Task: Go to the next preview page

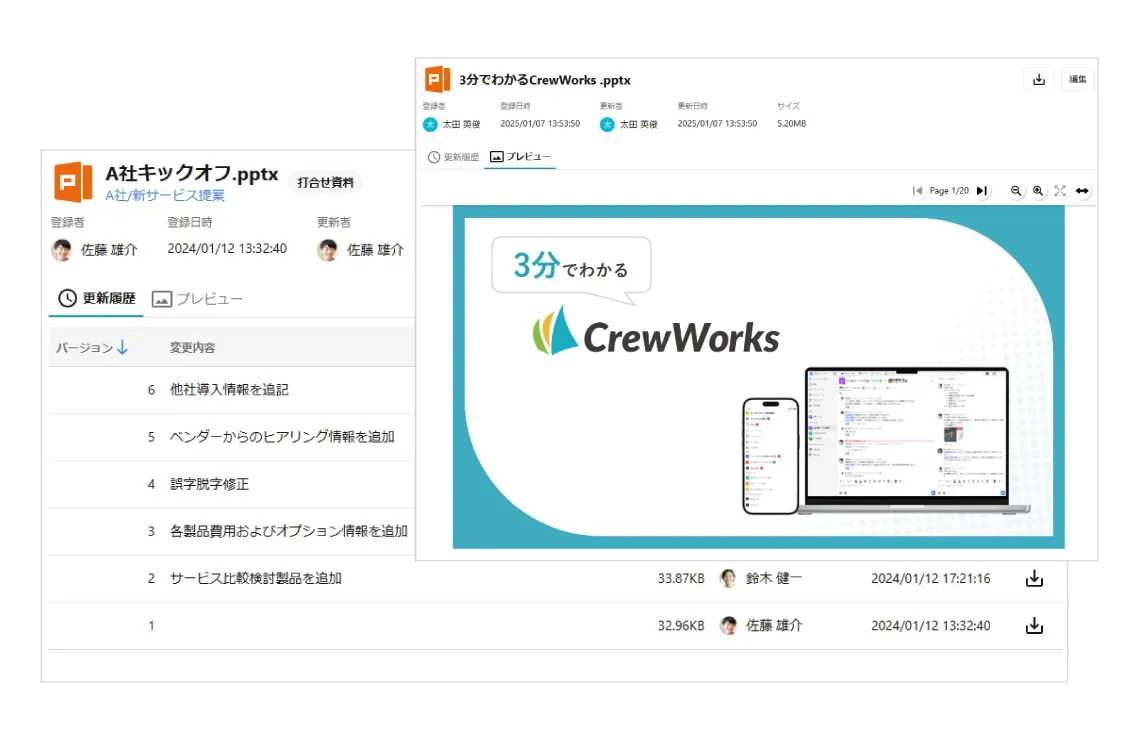Action: click(x=981, y=191)
